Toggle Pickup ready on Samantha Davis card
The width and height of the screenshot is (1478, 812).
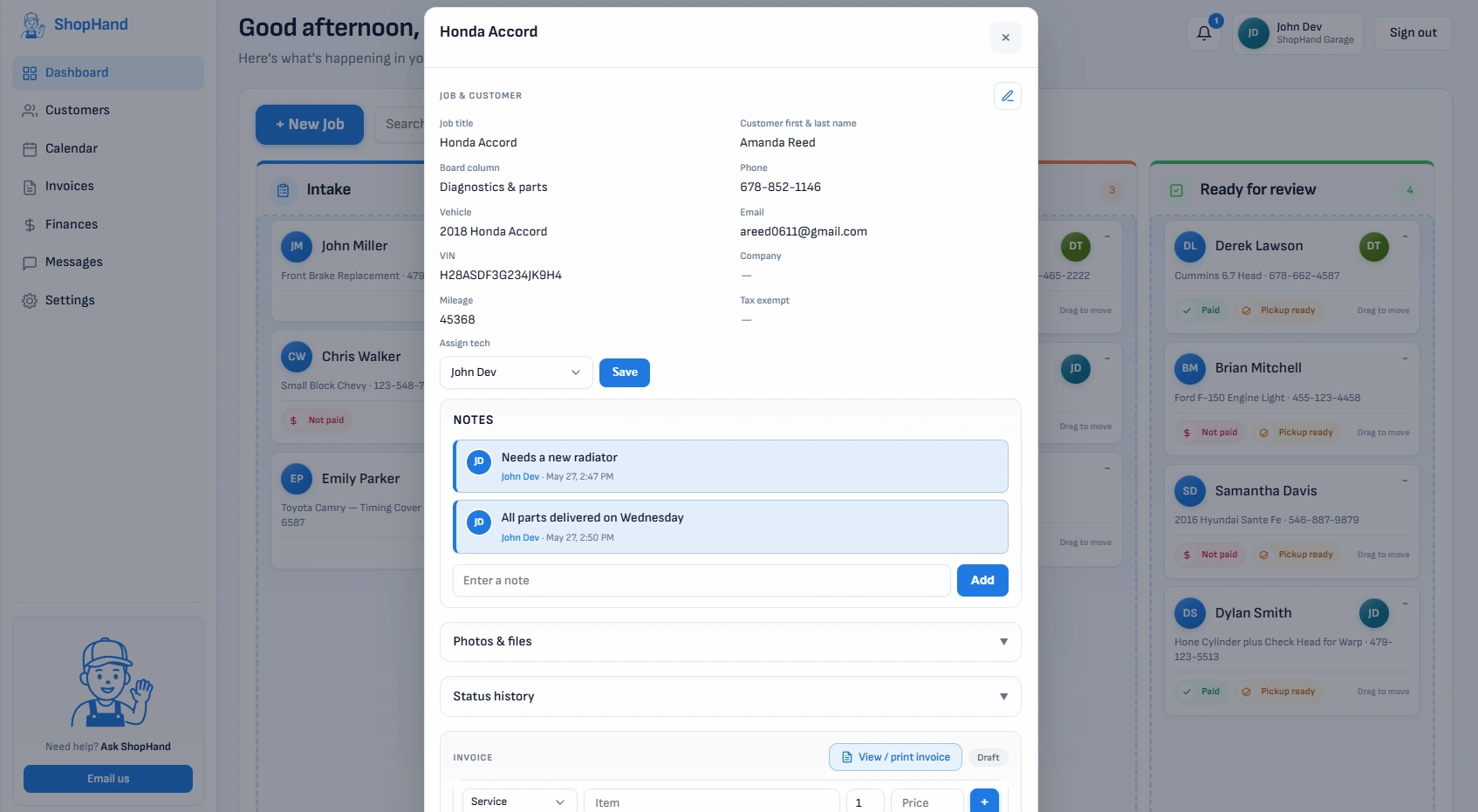(x=1297, y=555)
